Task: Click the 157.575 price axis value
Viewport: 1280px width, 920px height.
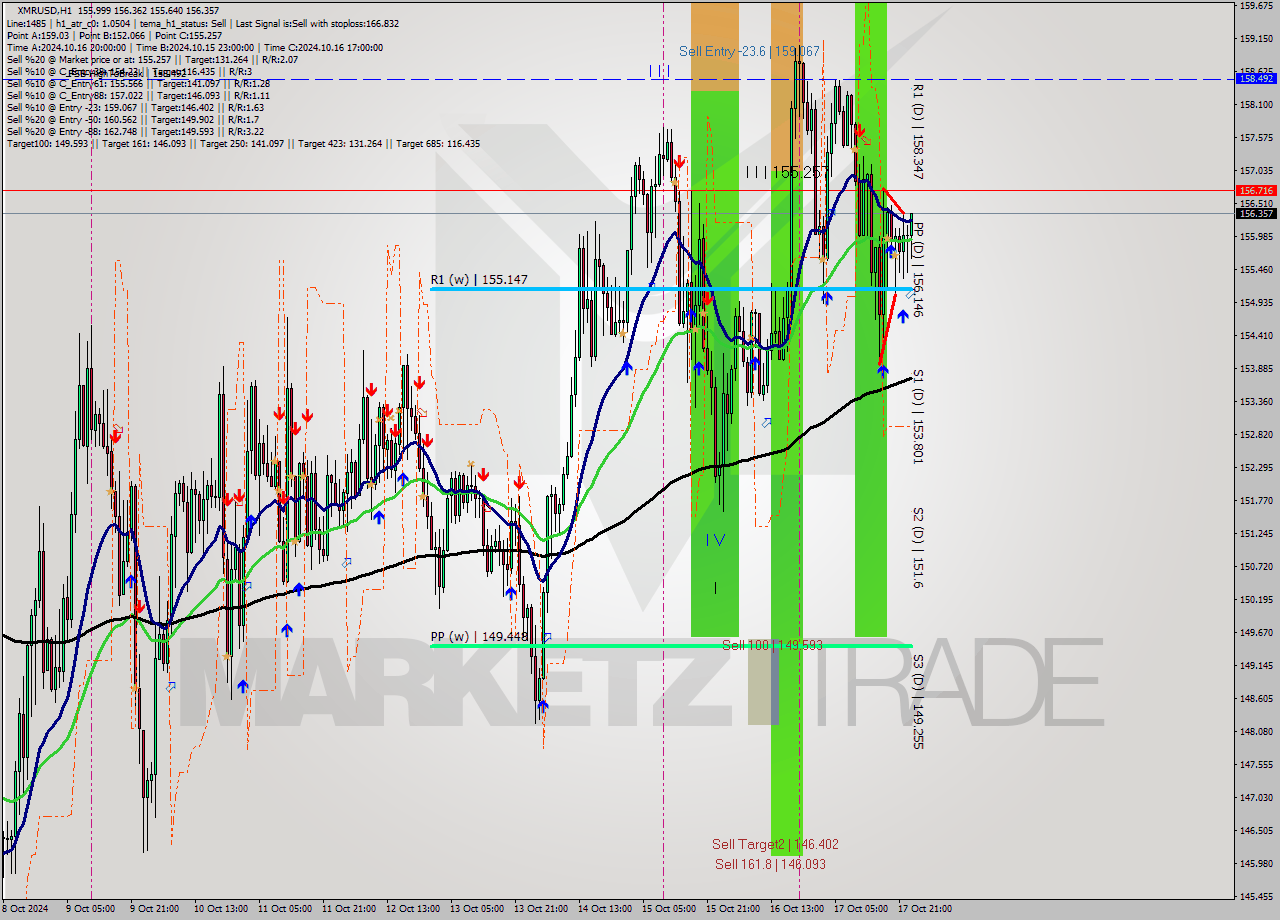Action: click(1256, 137)
